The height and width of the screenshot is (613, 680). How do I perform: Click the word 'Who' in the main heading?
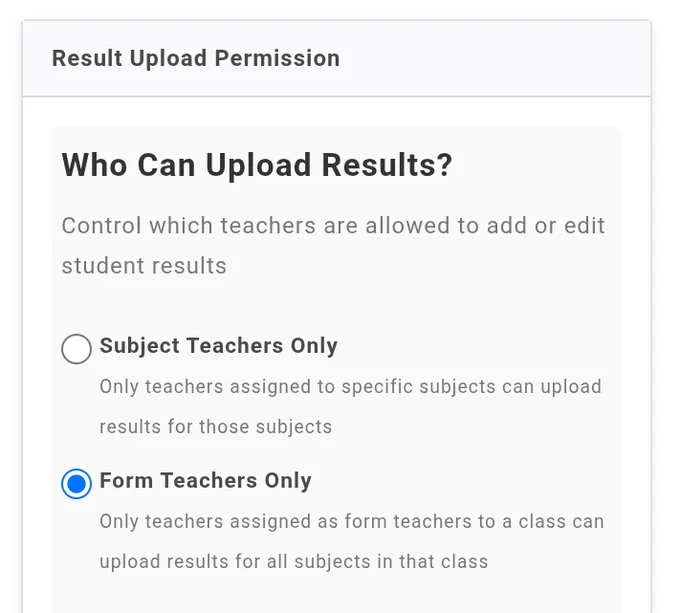tap(94, 166)
